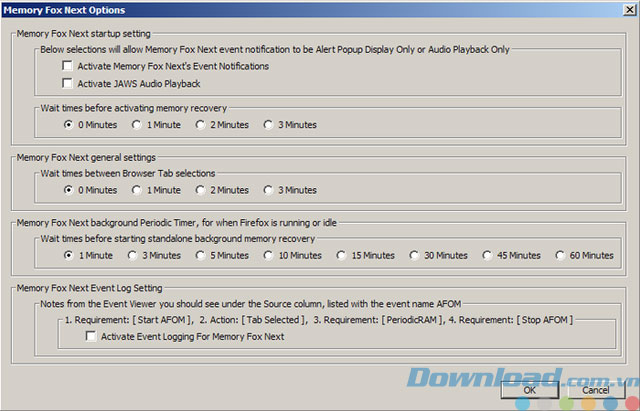Select 0 Minutes under memory recovery wait times

coord(68,124)
